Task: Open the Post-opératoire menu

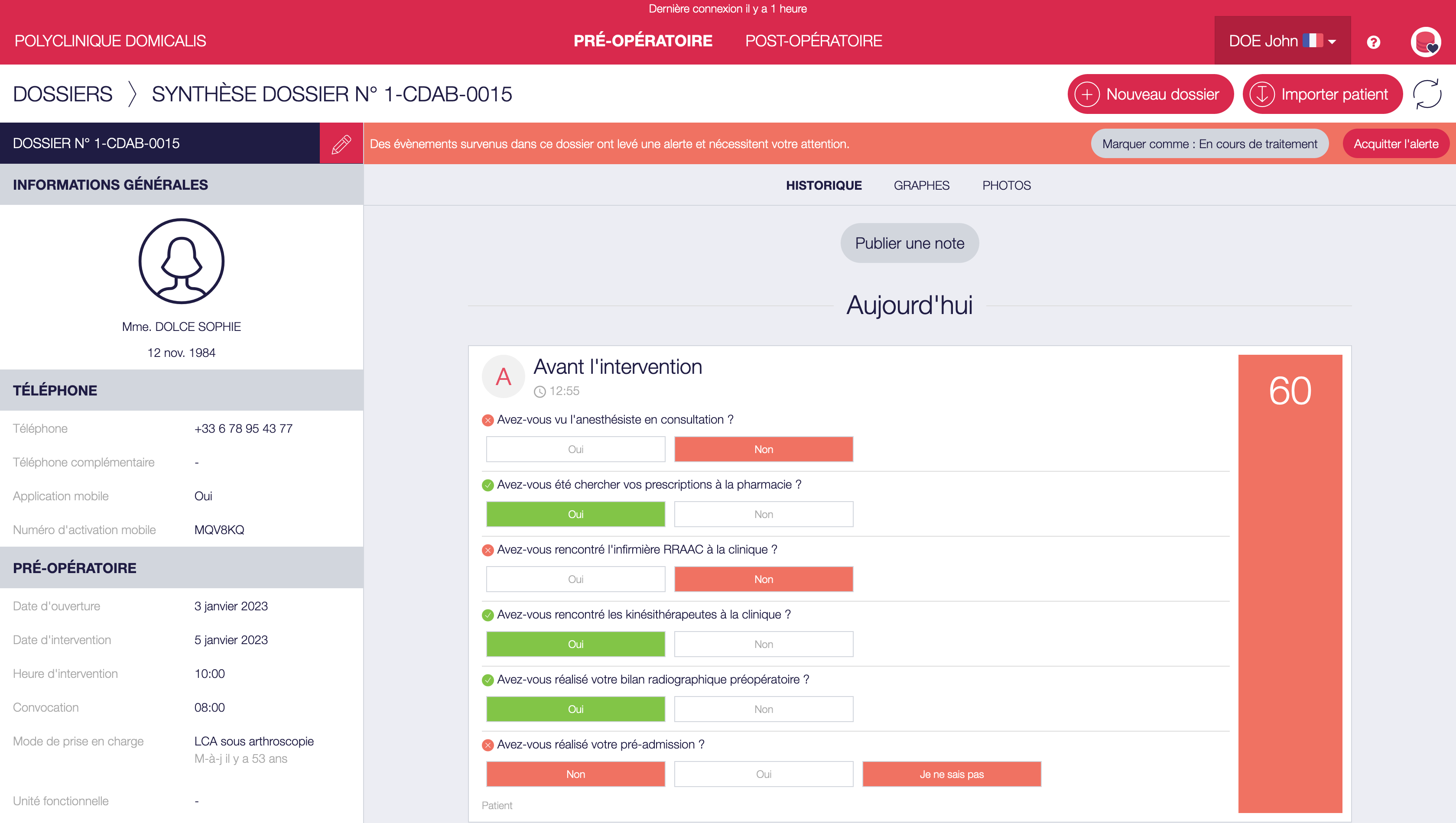Action: tap(813, 41)
